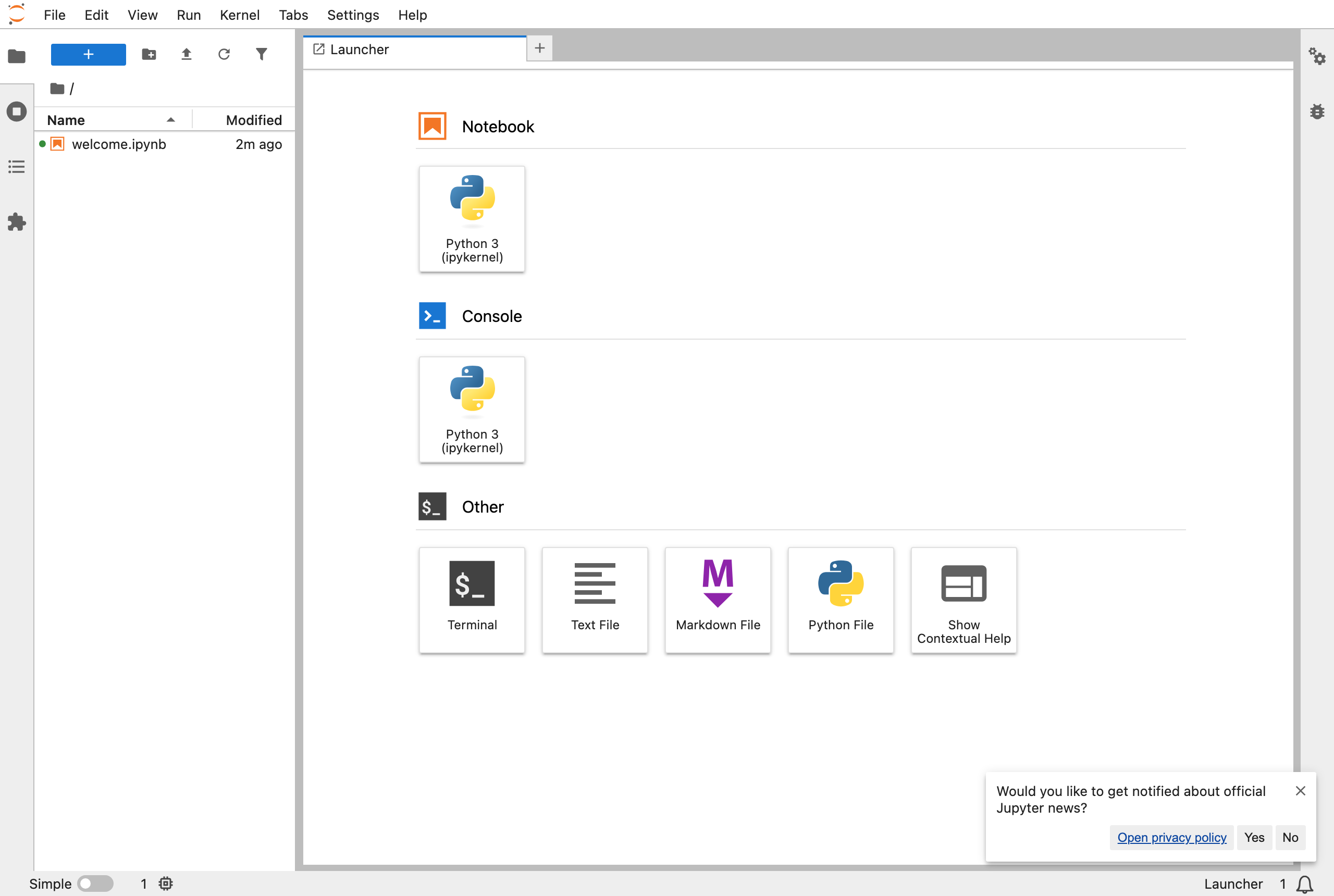1334x896 pixels.
Task: Create a new Markdown File
Action: (x=718, y=600)
